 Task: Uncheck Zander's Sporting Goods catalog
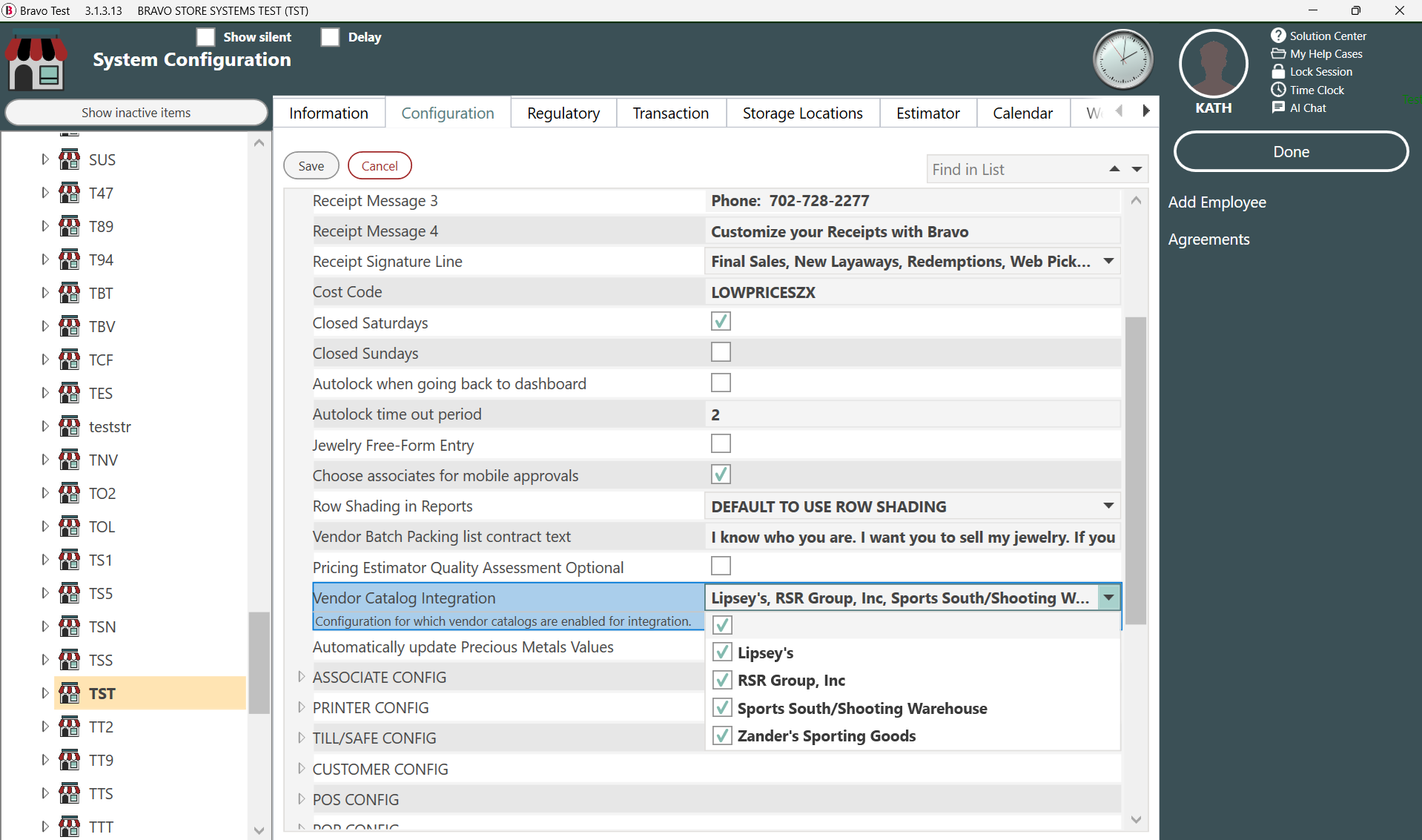pyautogui.click(x=722, y=735)
